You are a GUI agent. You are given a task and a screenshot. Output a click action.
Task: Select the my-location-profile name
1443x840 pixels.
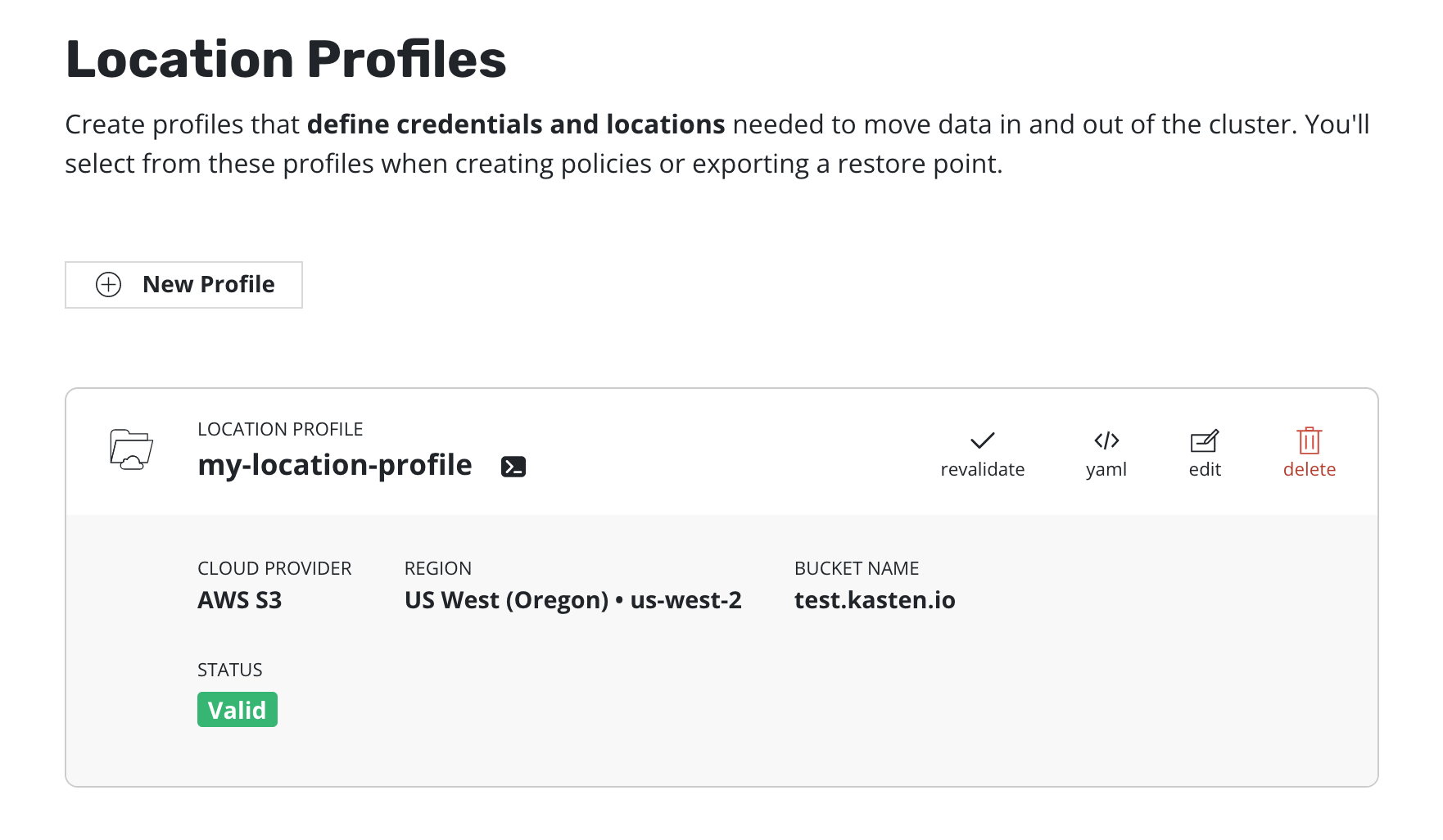click(x=334, y=465)
